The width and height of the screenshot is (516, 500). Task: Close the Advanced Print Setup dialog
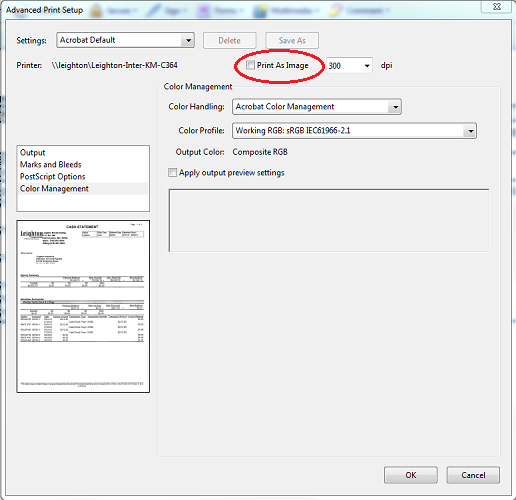tap(497, 6)
